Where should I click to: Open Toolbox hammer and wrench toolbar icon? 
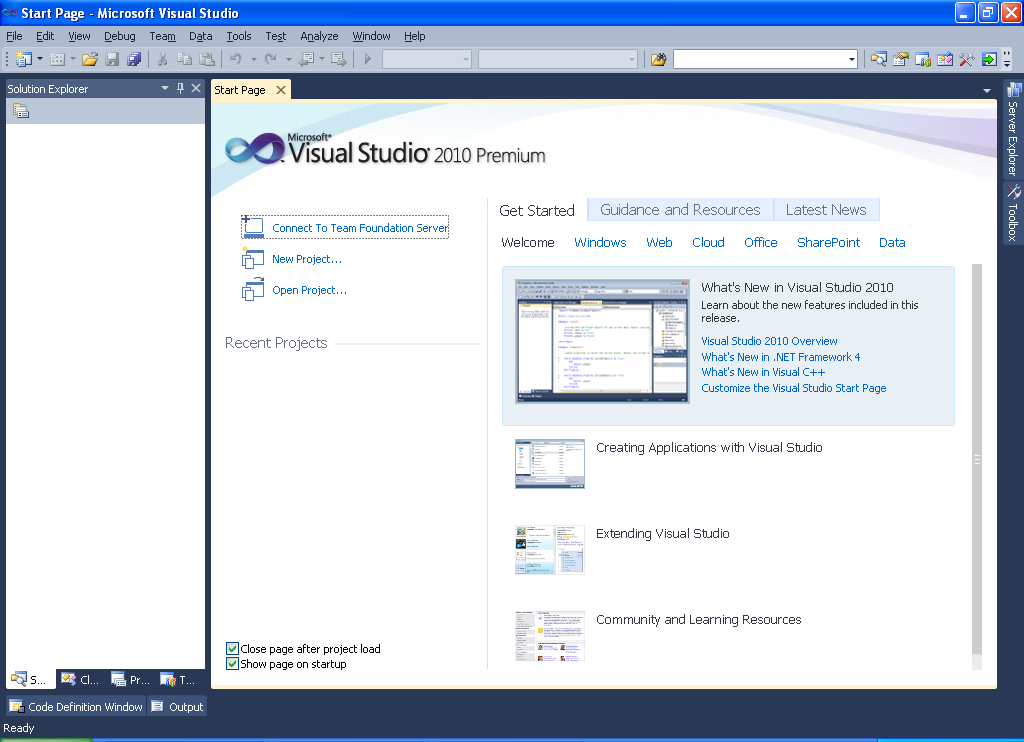967,59
